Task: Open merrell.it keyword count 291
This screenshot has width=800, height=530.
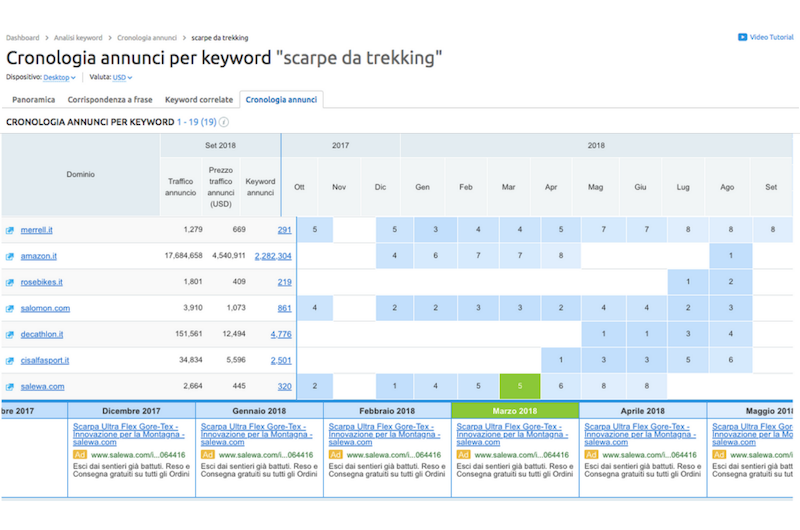Action: point(284,230)
